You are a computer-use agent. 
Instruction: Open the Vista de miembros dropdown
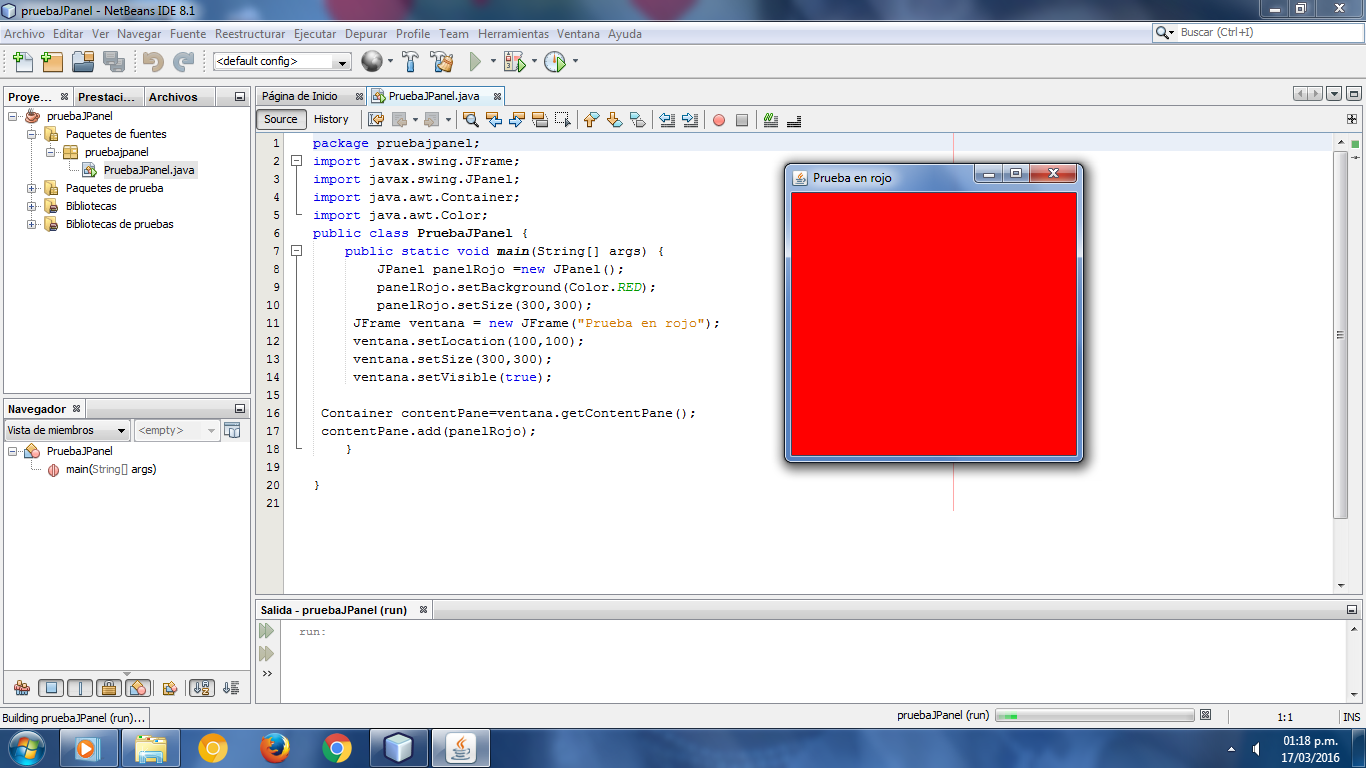(x=67, y=430)
